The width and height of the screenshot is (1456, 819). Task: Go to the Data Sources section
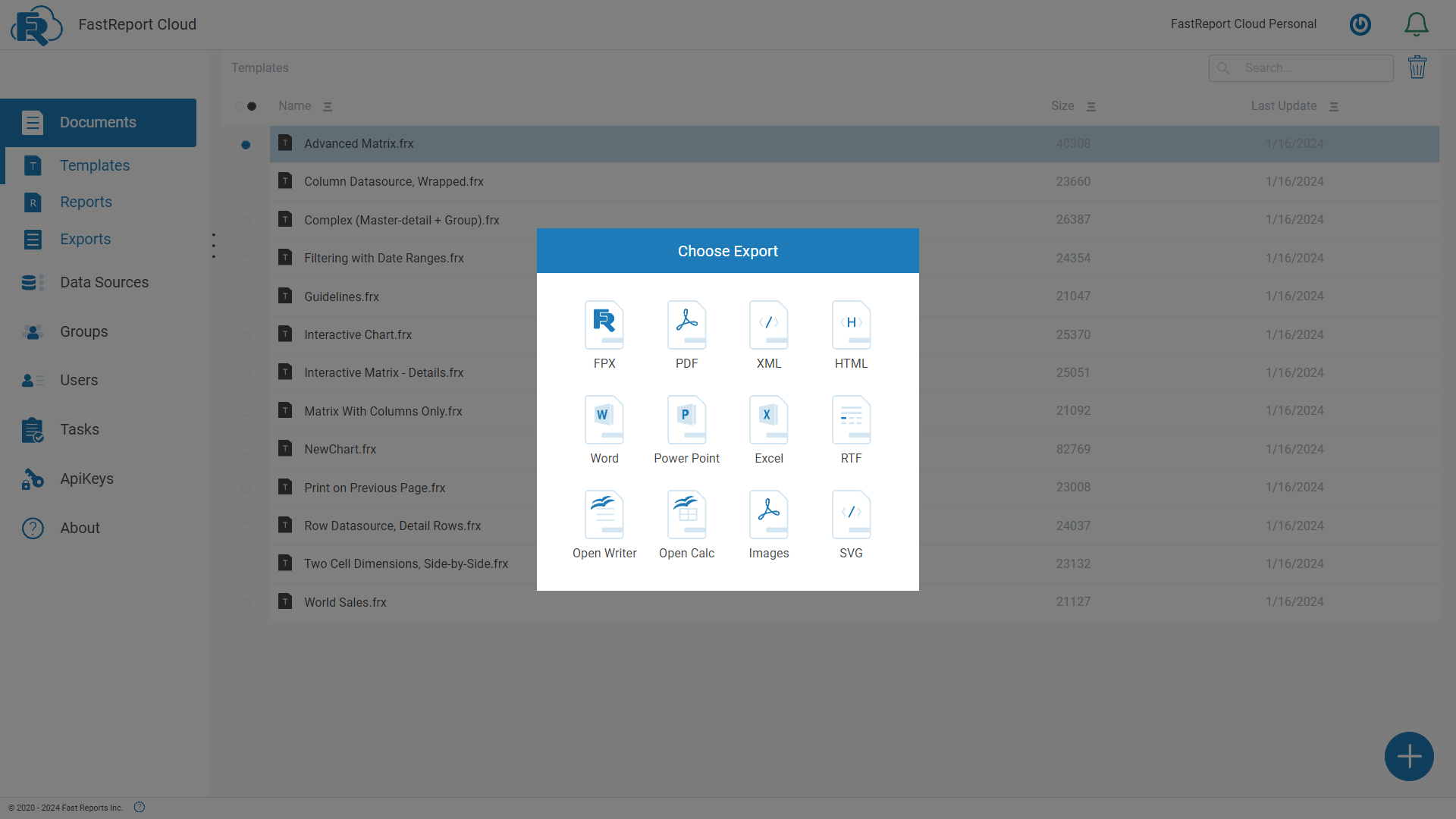(104, 282)
